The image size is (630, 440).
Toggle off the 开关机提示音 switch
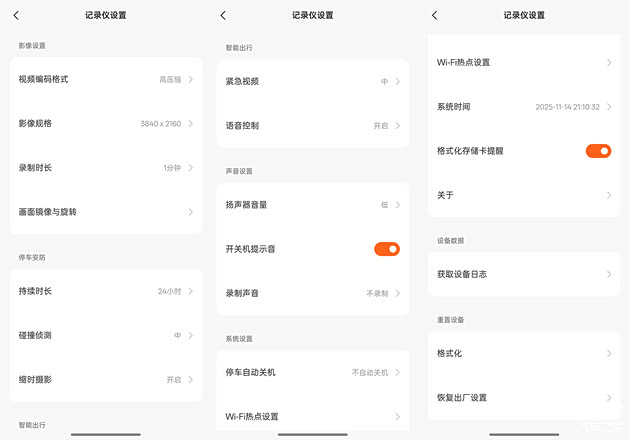pos(386,249)
